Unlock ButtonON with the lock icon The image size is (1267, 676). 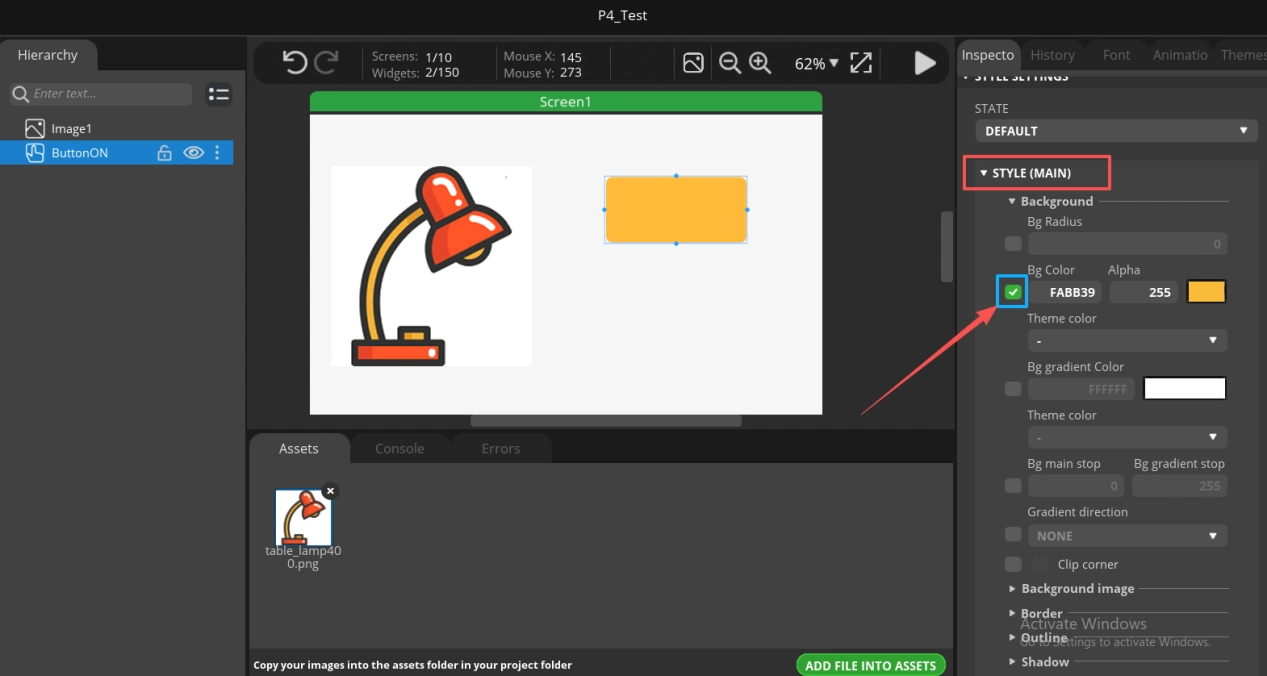[164, 153]
